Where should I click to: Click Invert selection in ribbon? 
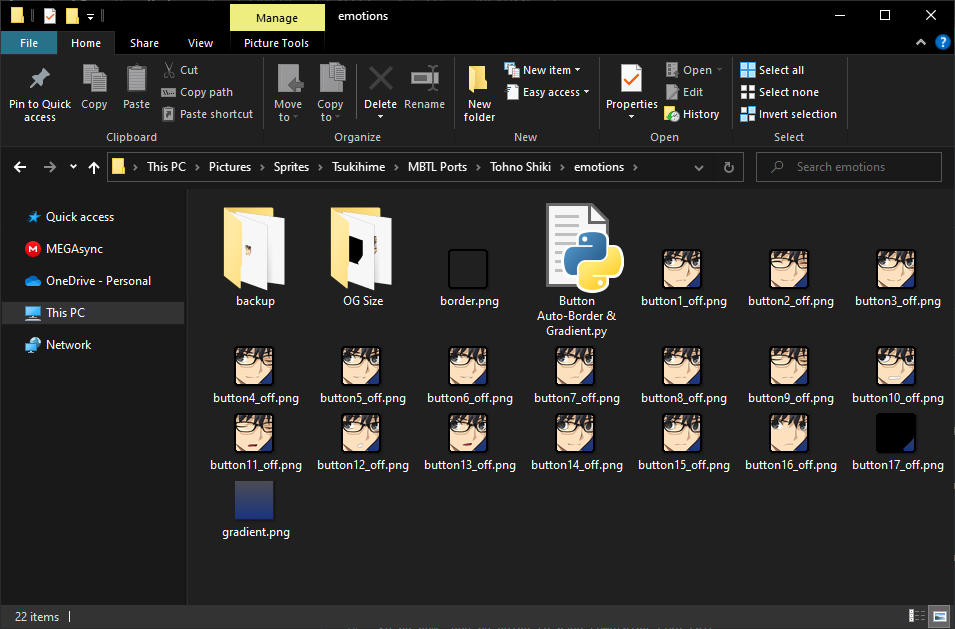point(789,114)
